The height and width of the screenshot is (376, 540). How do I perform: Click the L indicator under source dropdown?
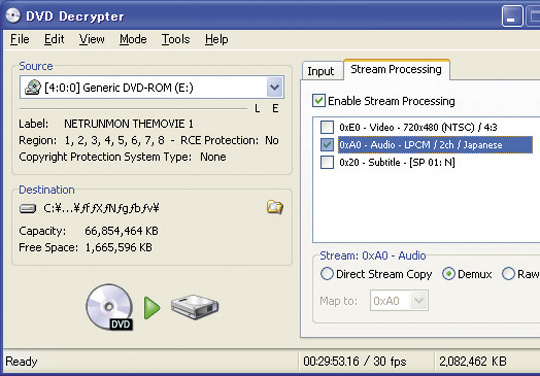(x=257, y=108)
